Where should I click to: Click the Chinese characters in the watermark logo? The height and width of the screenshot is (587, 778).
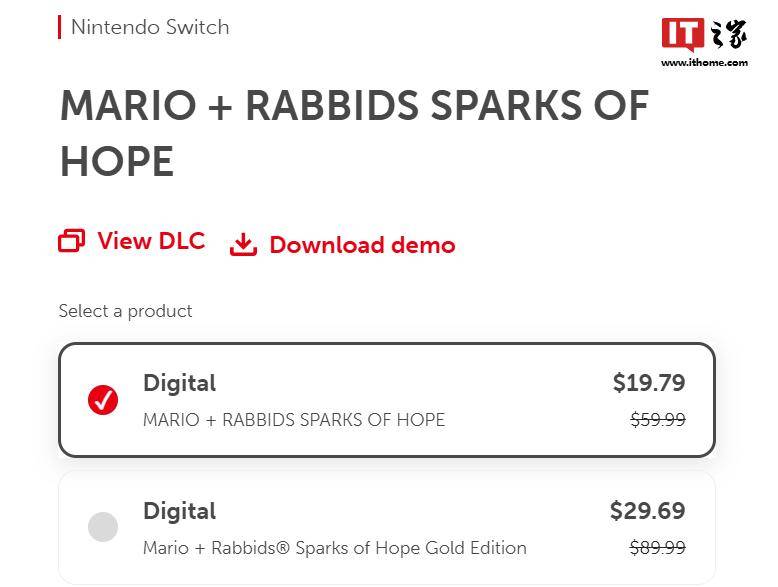tap(728, 34)
